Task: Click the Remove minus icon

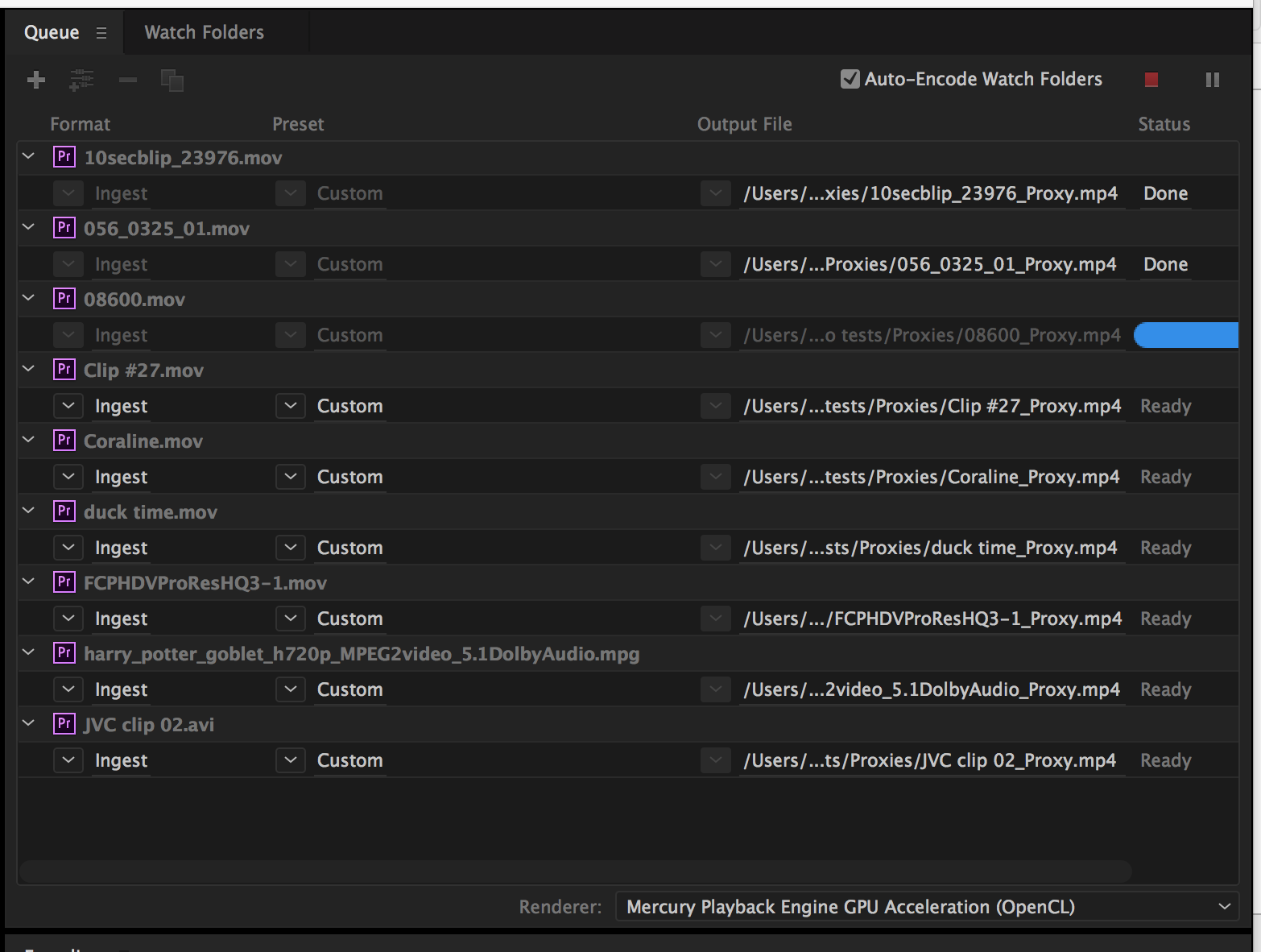Action: 127,80
